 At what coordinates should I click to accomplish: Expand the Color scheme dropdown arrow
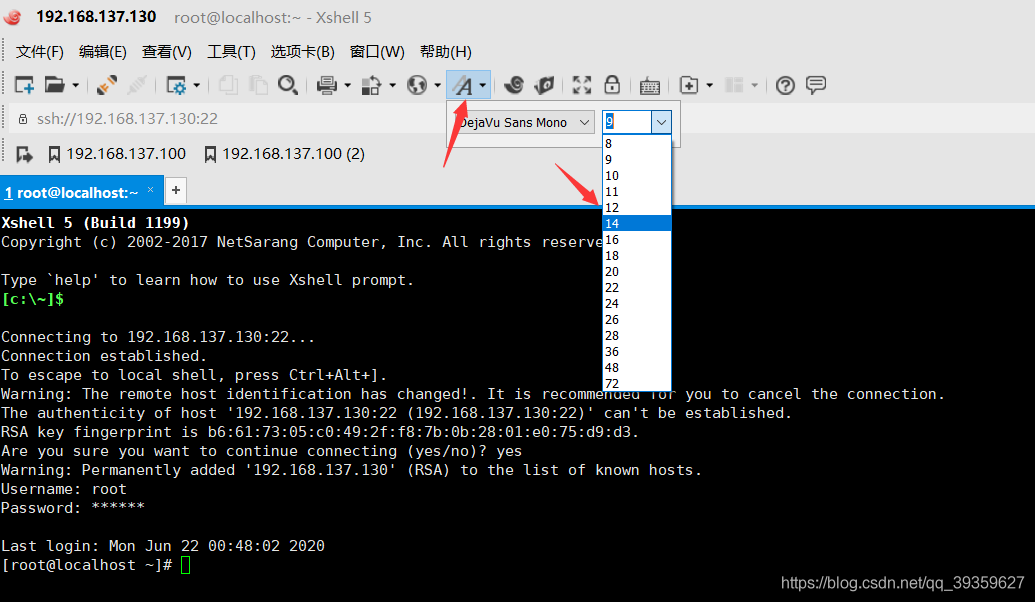392,85
